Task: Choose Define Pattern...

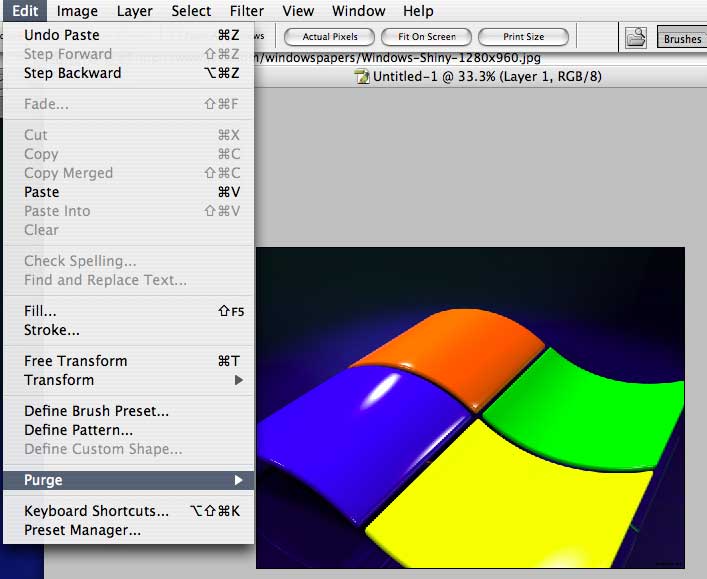Action: coord(129,430)
